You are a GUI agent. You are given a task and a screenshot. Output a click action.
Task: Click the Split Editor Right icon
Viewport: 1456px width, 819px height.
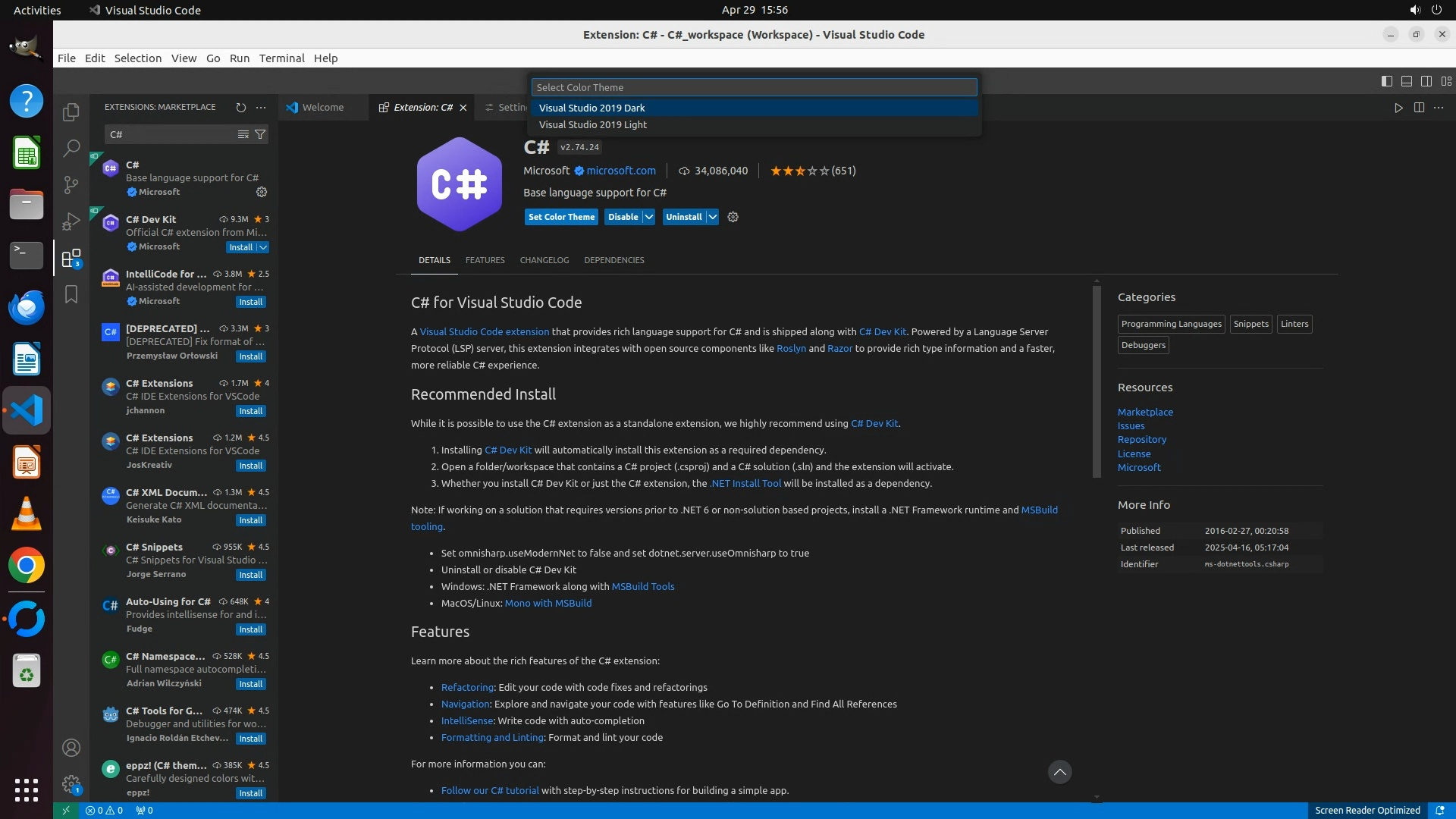[x=1419, y=108]
